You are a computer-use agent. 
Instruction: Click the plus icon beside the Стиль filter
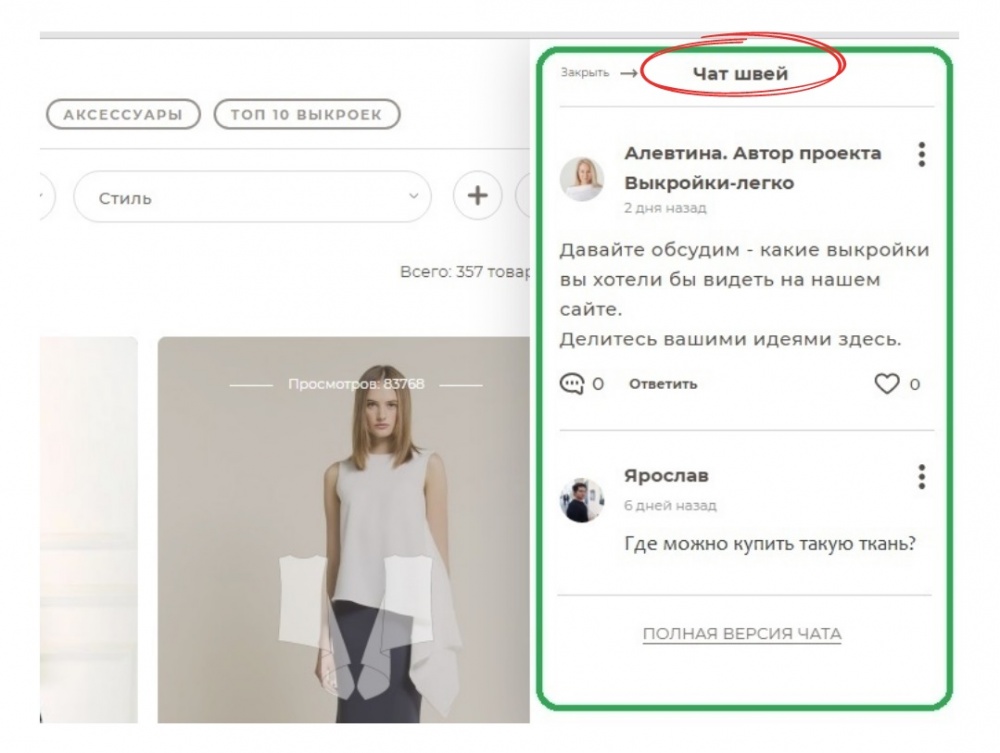pos(477,197)
